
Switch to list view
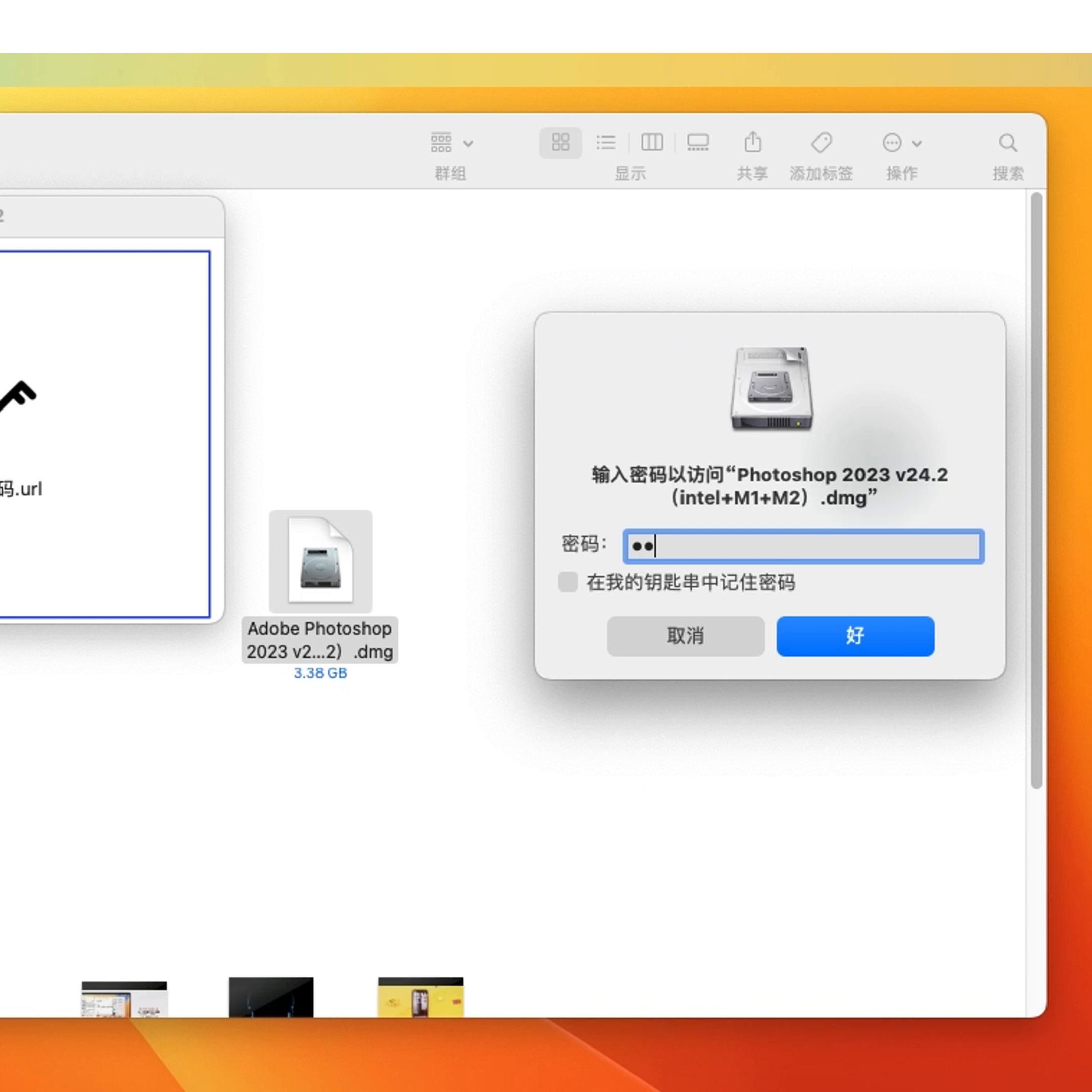[606, 143]
